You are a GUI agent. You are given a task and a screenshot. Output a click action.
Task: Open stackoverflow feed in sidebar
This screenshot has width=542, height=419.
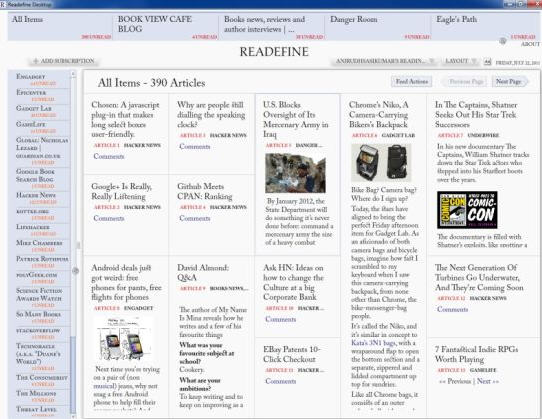(43, 333)
